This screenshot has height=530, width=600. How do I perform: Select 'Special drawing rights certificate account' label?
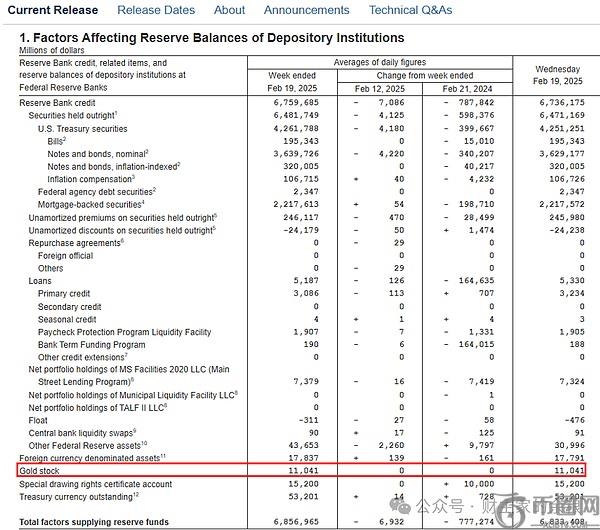[96, 484]
